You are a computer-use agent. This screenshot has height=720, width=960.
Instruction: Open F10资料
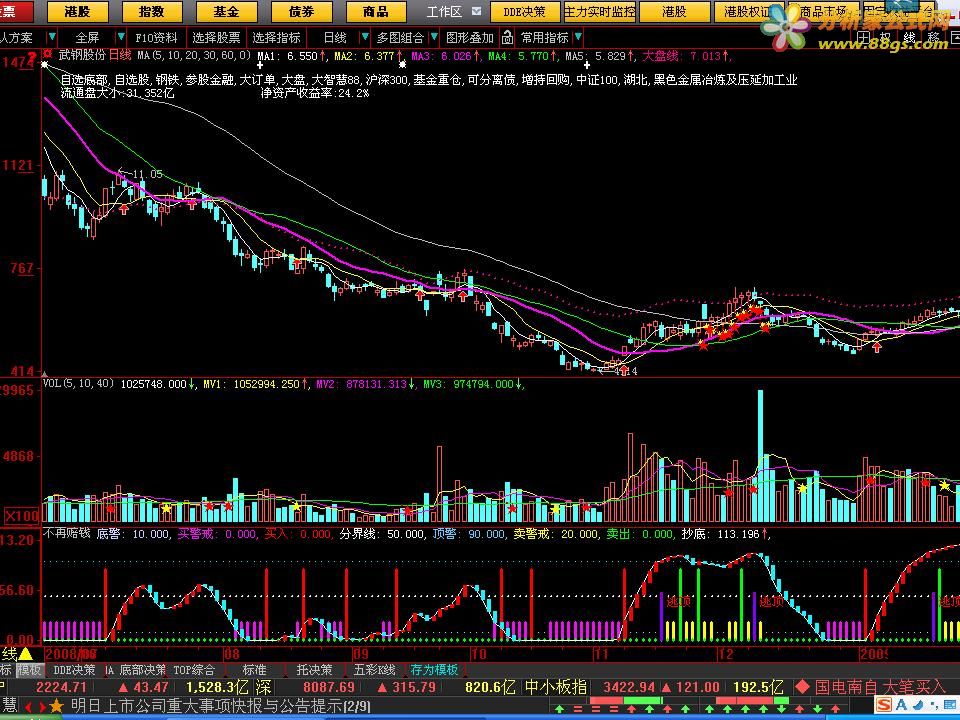[x=156, y=37]
